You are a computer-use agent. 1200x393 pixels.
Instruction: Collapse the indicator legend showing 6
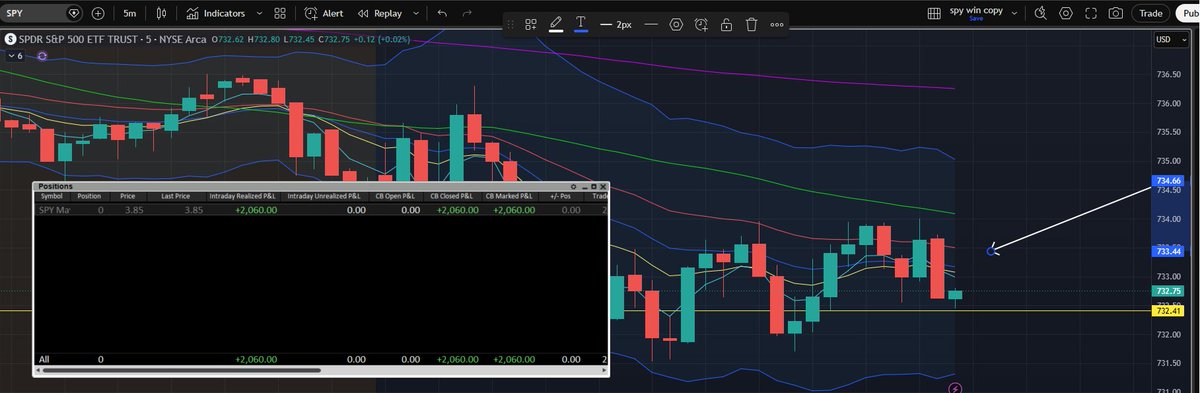14,56
